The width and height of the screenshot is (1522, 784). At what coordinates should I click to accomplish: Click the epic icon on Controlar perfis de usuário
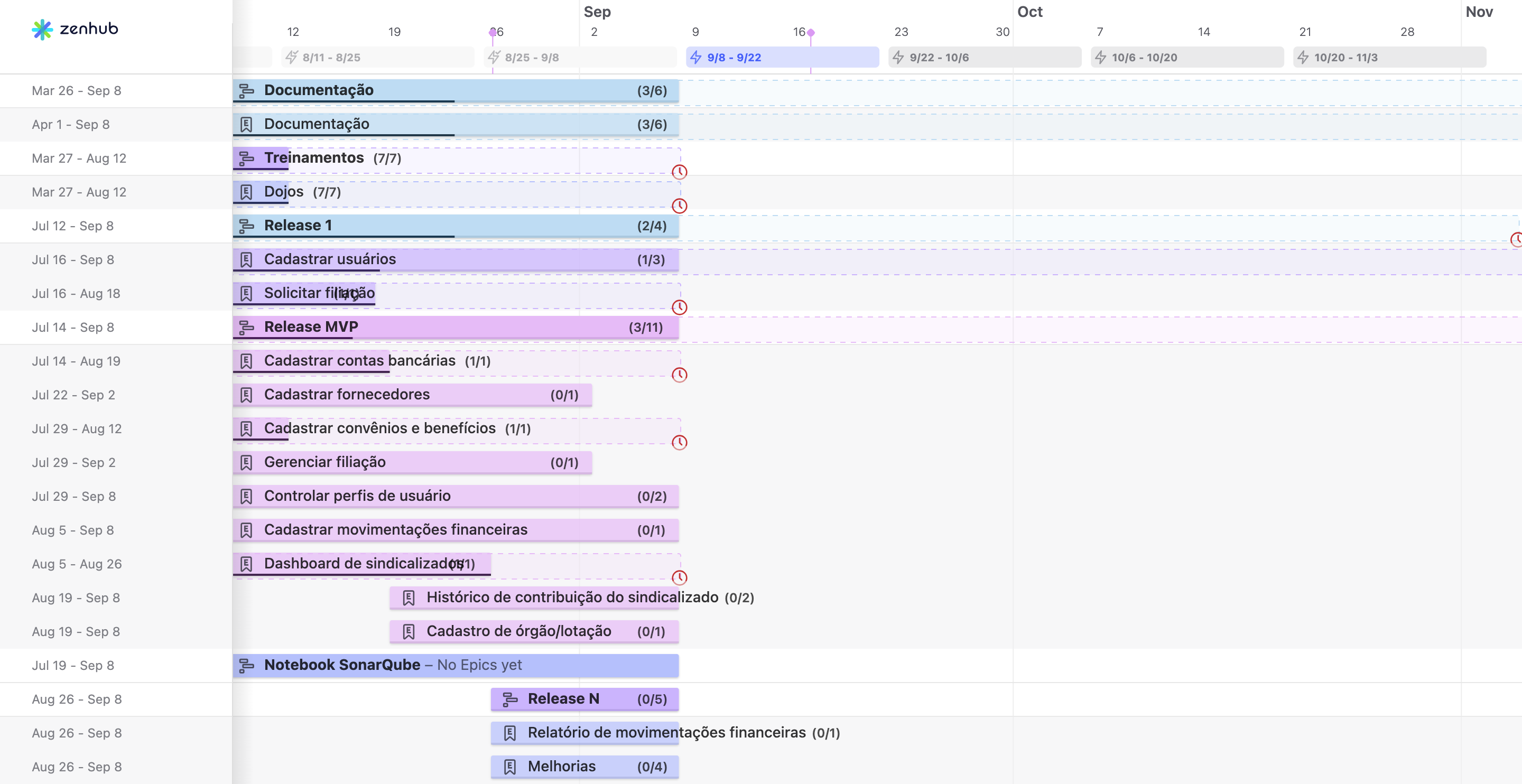tap(246, 496)
